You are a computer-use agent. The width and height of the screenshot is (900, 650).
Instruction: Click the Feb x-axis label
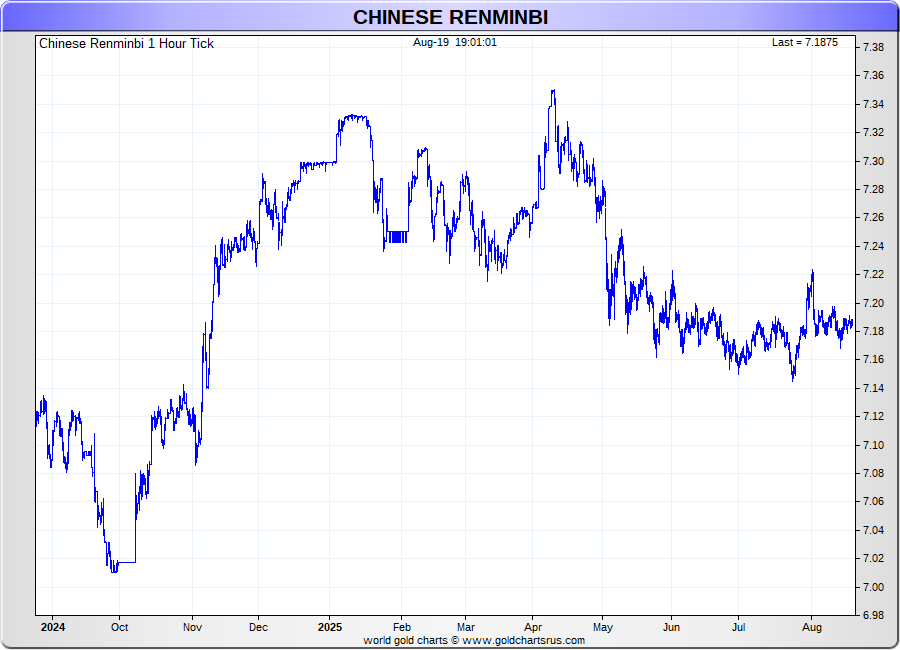pos(402,627)
